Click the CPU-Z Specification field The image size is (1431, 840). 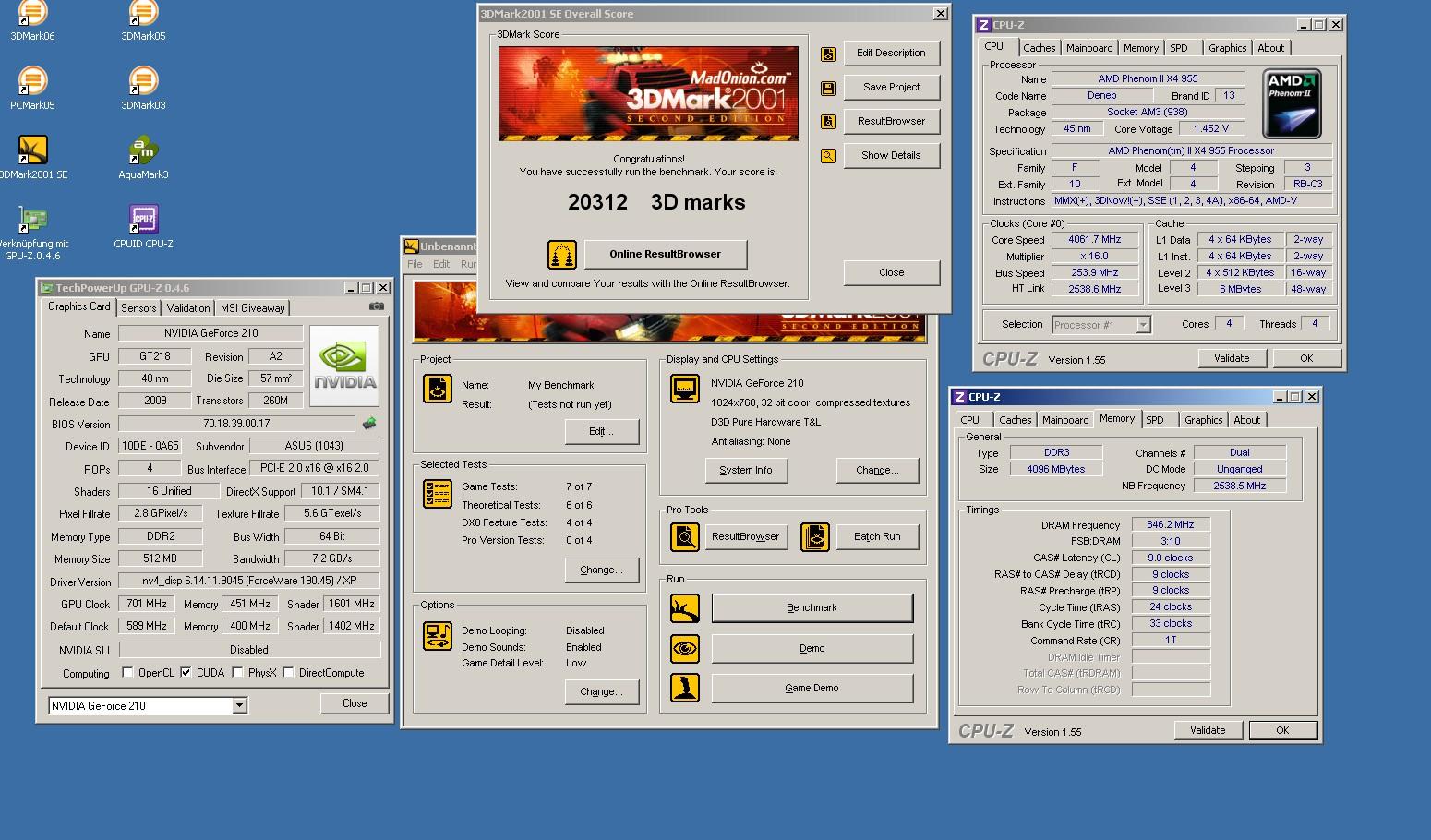click(x=1191, y=151)
